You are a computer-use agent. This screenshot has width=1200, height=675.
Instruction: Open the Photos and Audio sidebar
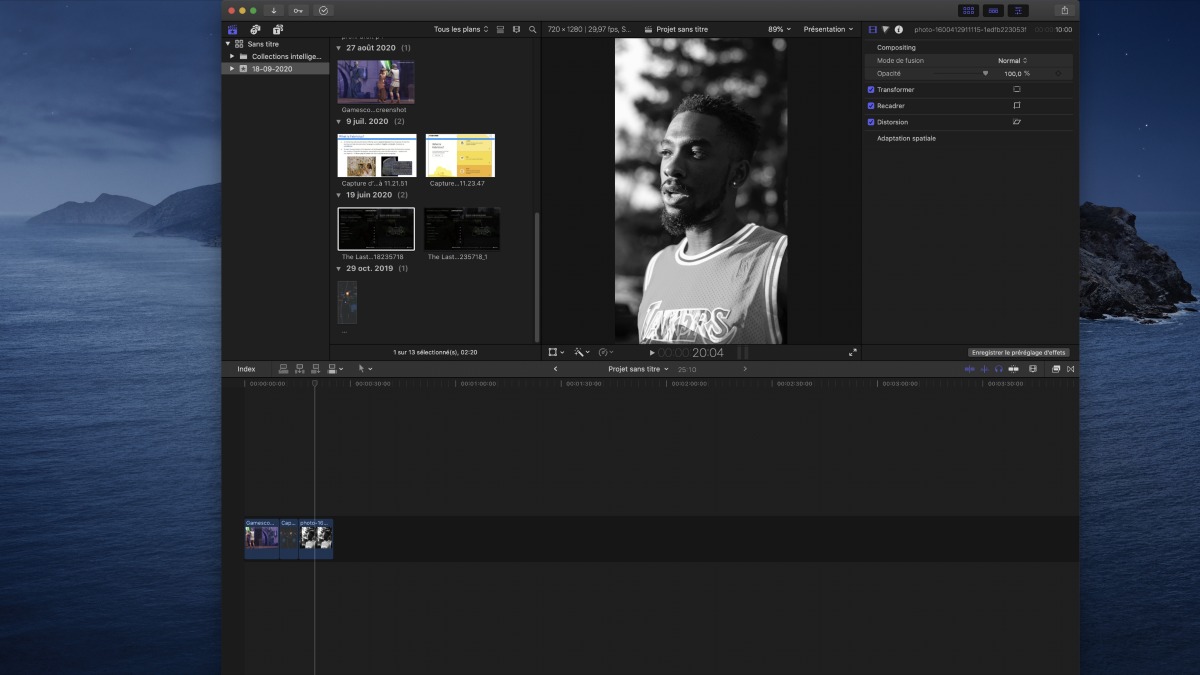point(255,30)
